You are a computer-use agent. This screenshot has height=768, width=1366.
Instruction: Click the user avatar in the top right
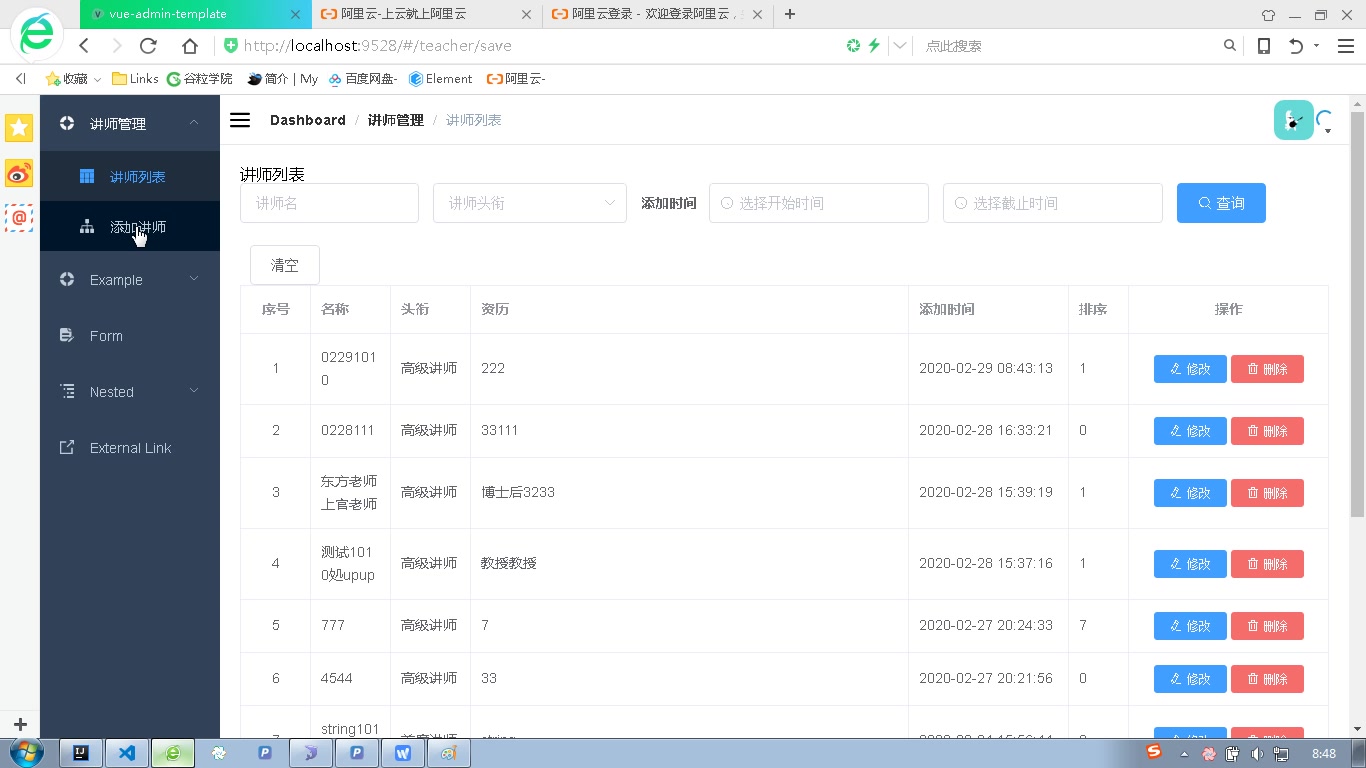coord(1293,119)
